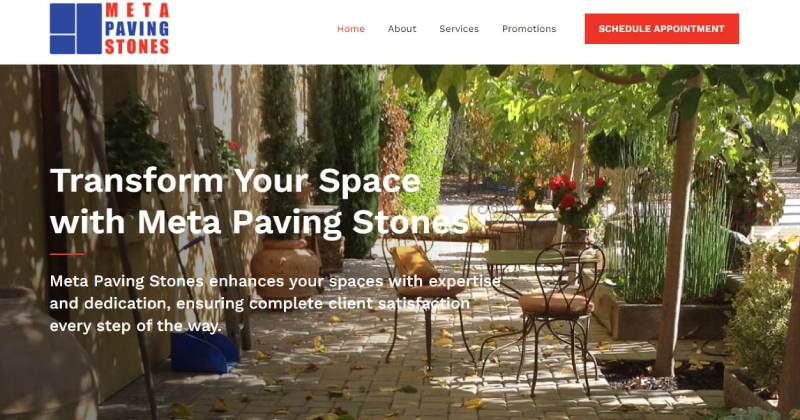Go to the About page
Image resolution: width=800 pixels, height=420 pixels.
(402, 29)
